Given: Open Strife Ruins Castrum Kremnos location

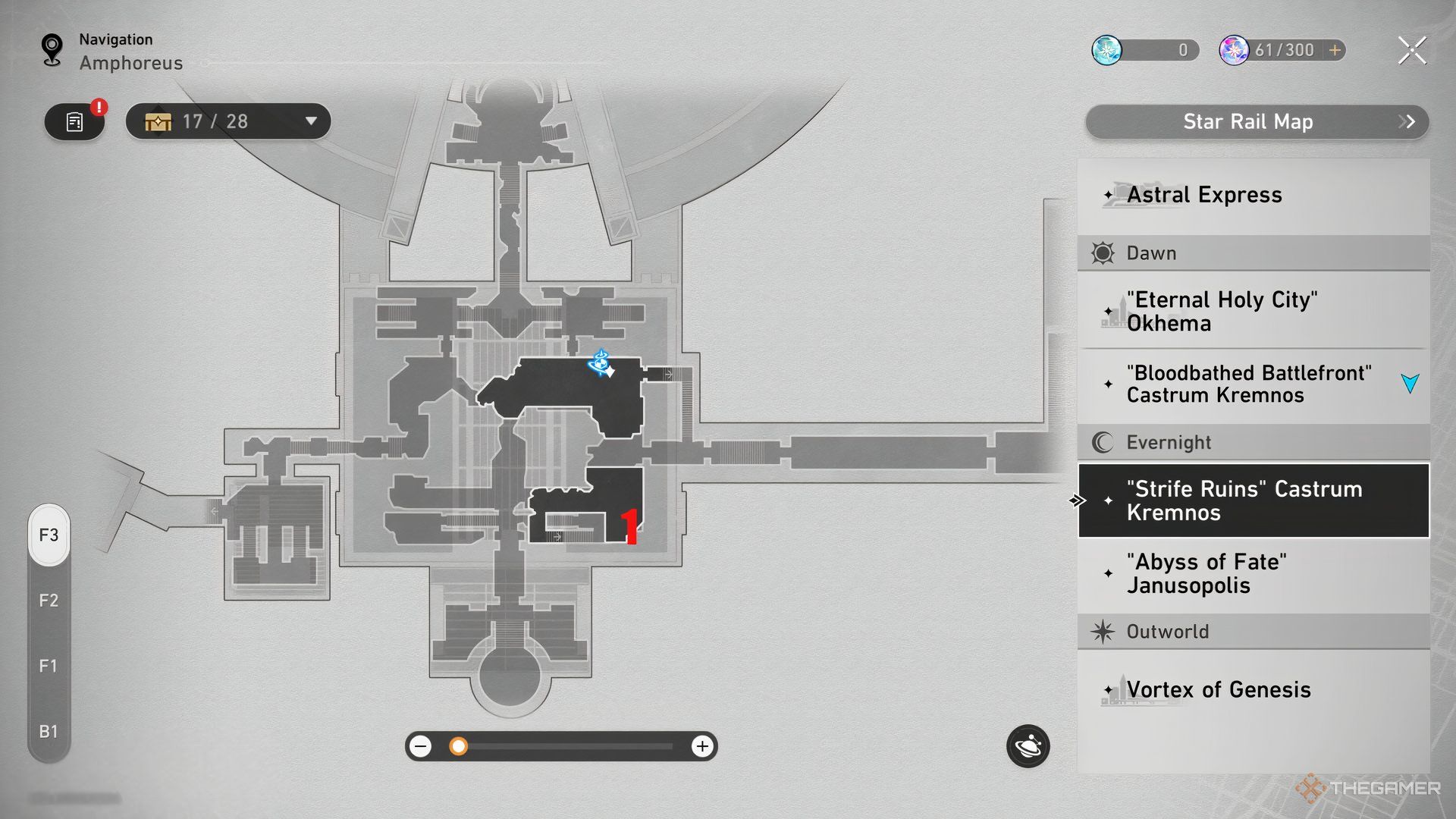Looking at the screenshot, I should [x=1255, y=500].
